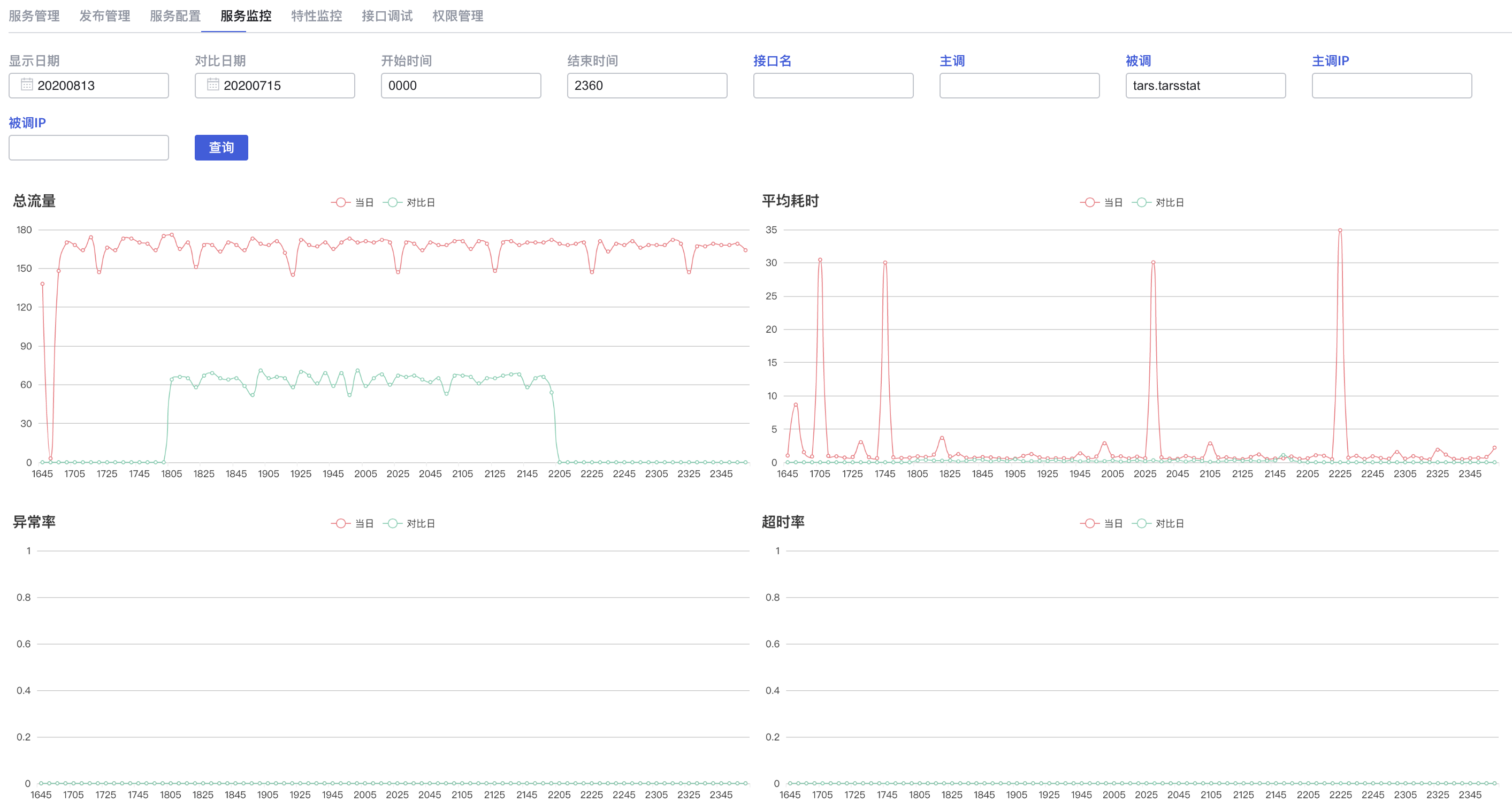
Task: Click the 结束时间 input with 2360
Action: point(647,86)
